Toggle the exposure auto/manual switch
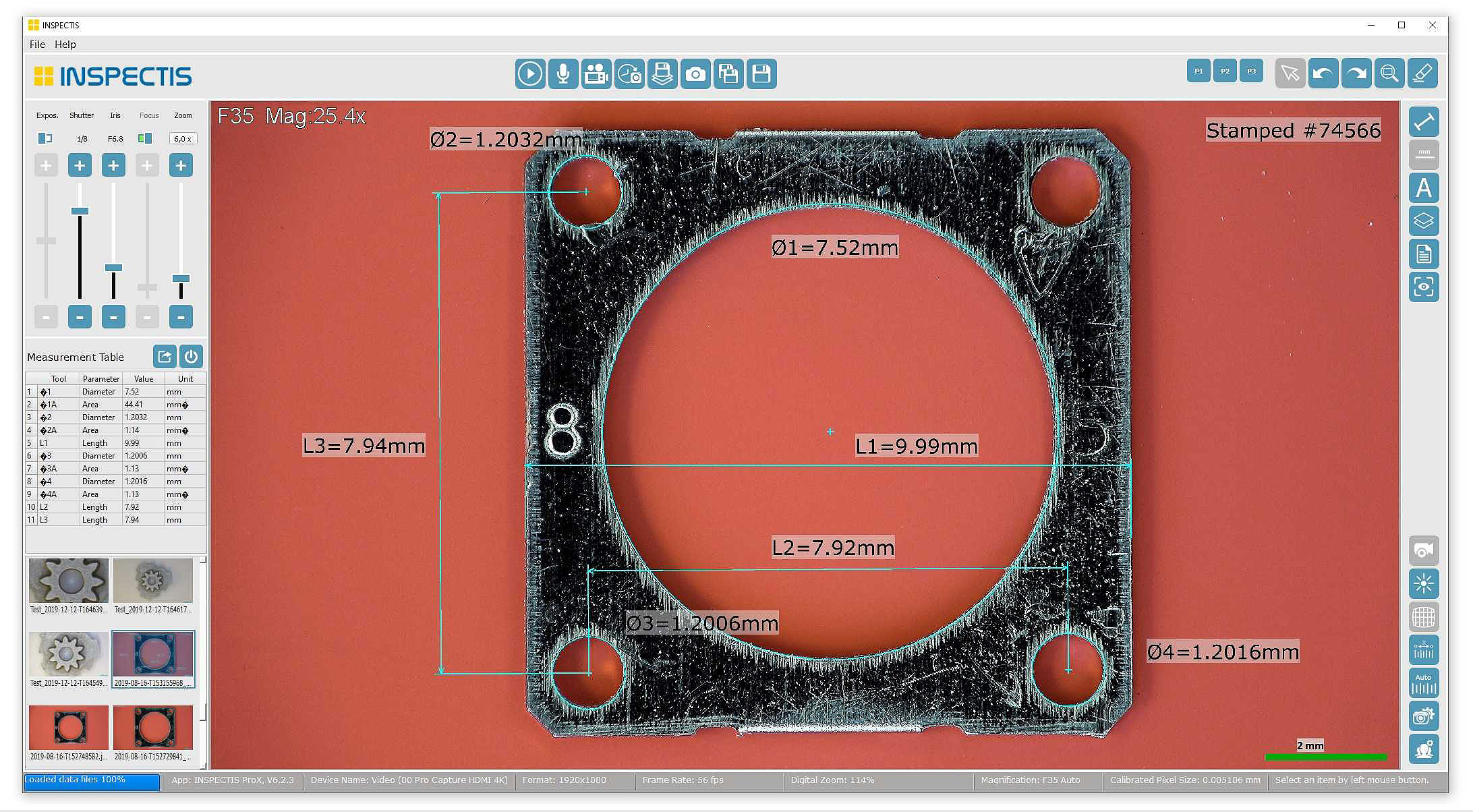The width and height of the screenshot is (1473, 812). [45, 138]
